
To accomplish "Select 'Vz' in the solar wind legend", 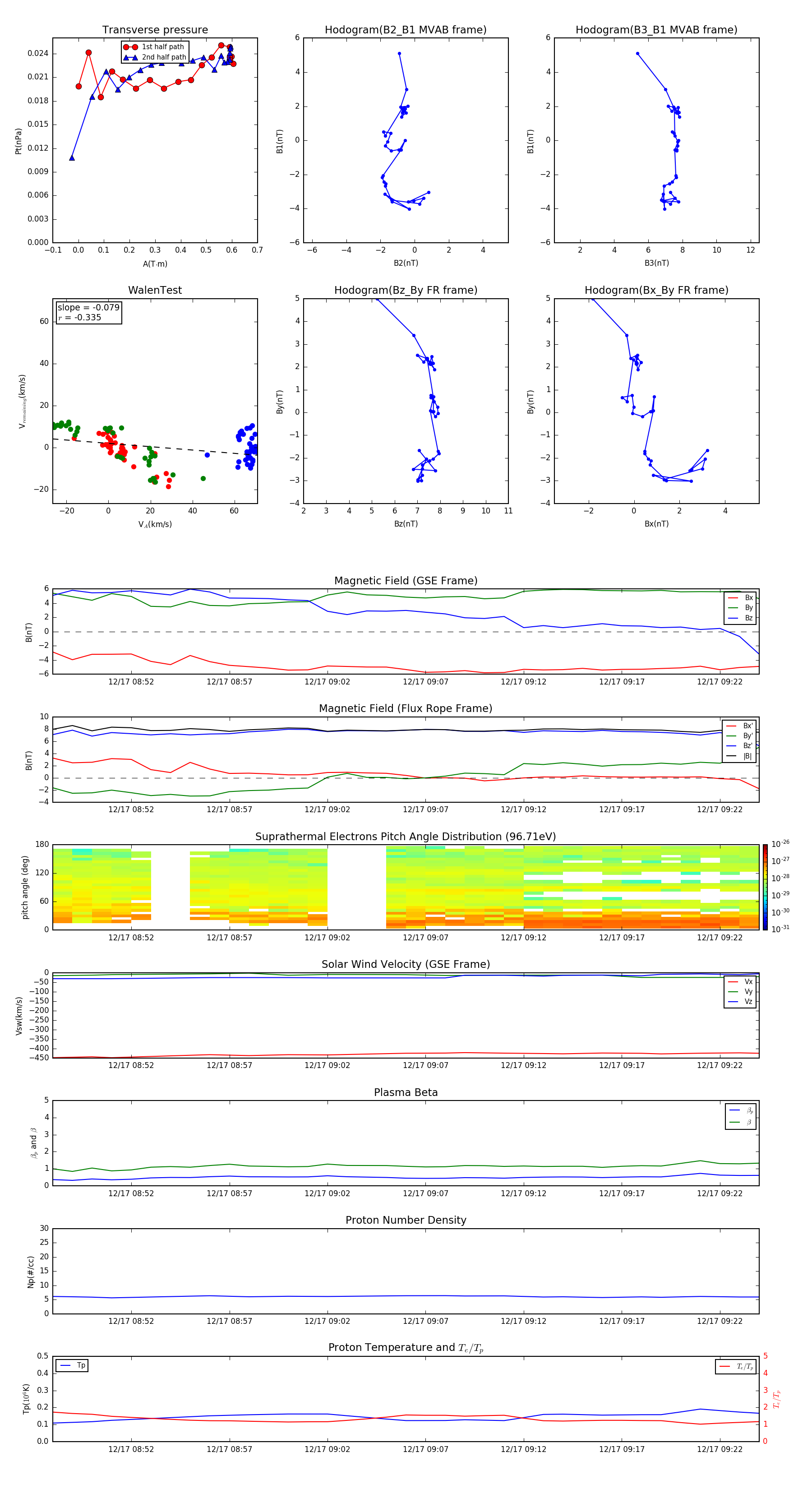I will pos(740,1002).
